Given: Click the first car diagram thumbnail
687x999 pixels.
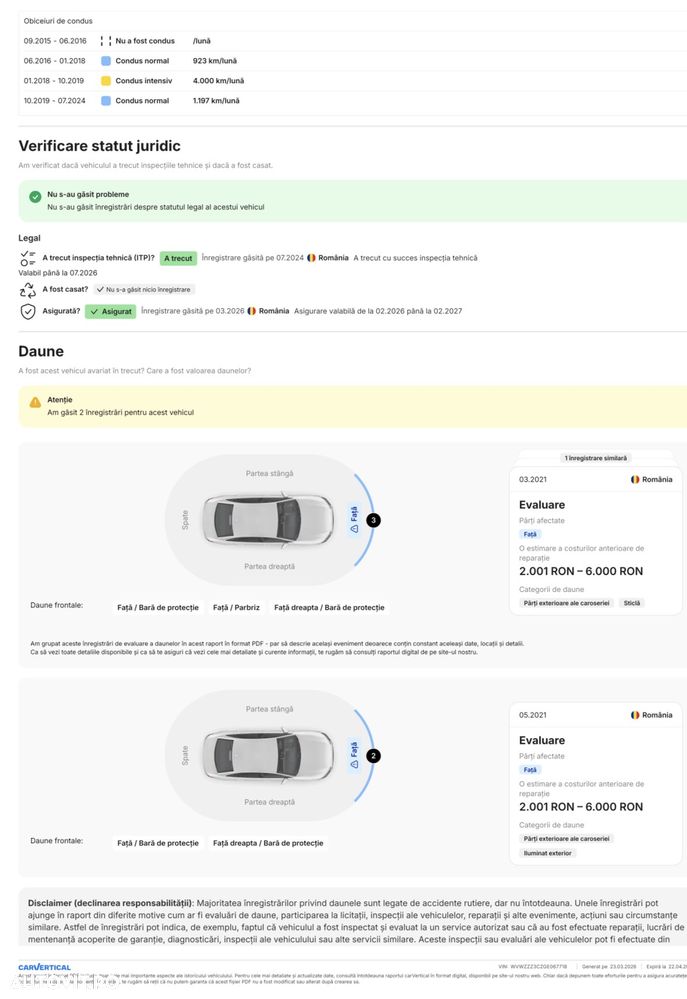Looking at the screenshot, I should click(268, 520).
